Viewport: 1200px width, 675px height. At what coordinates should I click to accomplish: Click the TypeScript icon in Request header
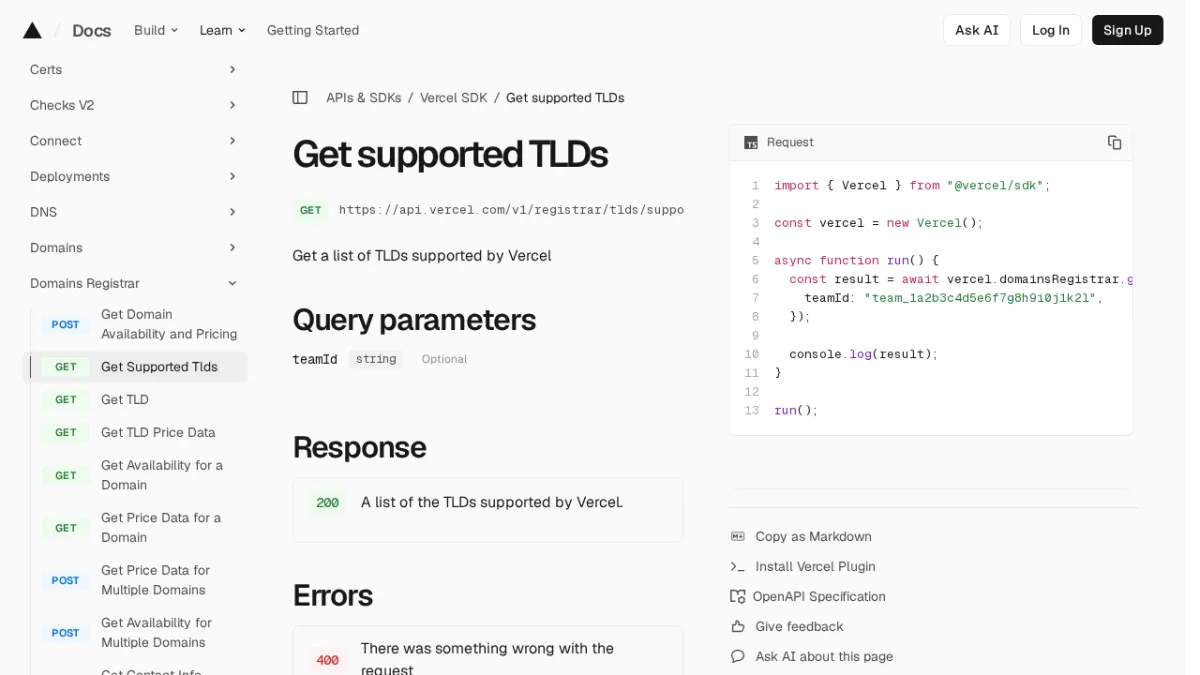click(x=751, y=143)
